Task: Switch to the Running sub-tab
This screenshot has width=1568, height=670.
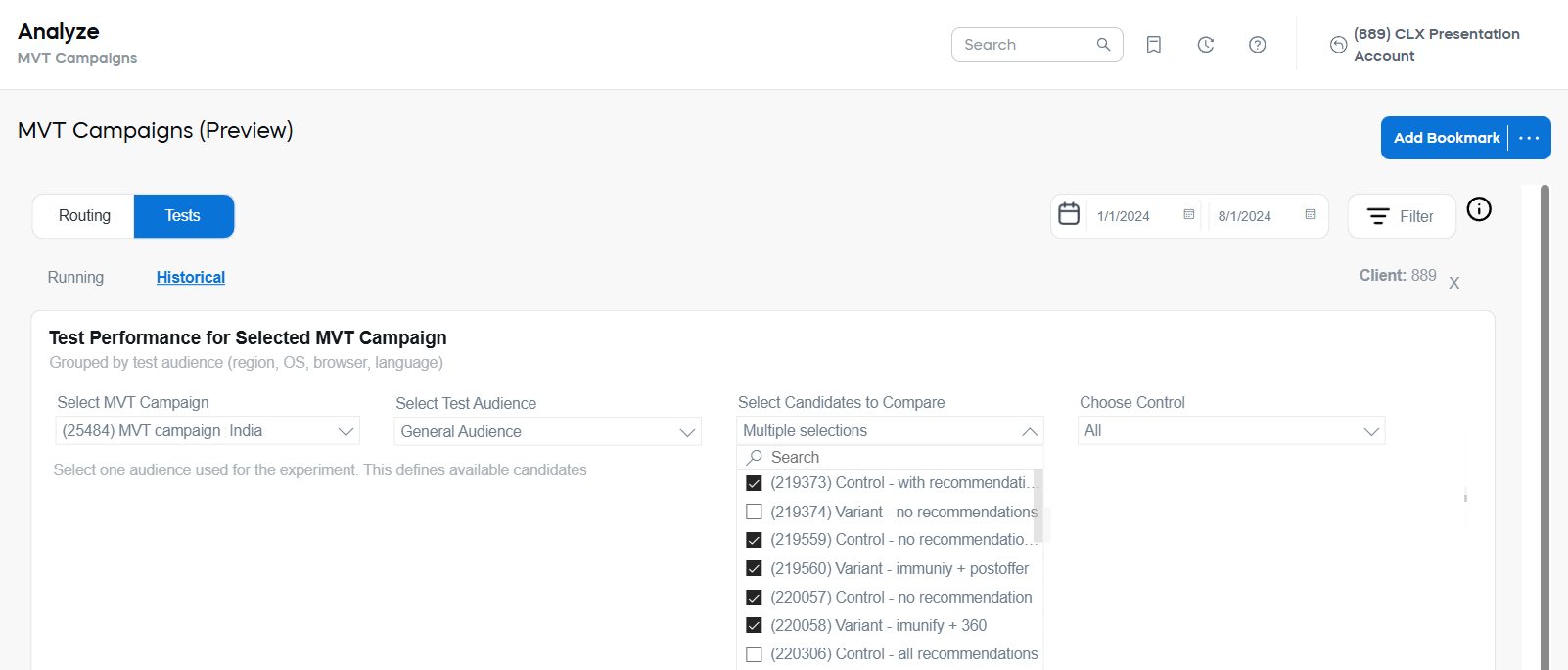Action: click(75, 278)
